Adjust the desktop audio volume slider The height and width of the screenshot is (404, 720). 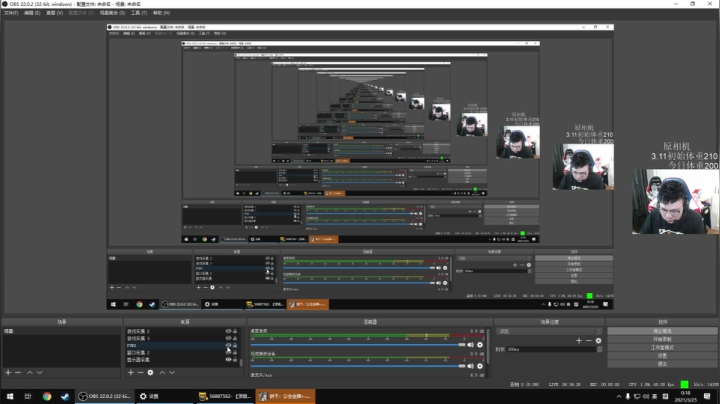pos(358,345)
